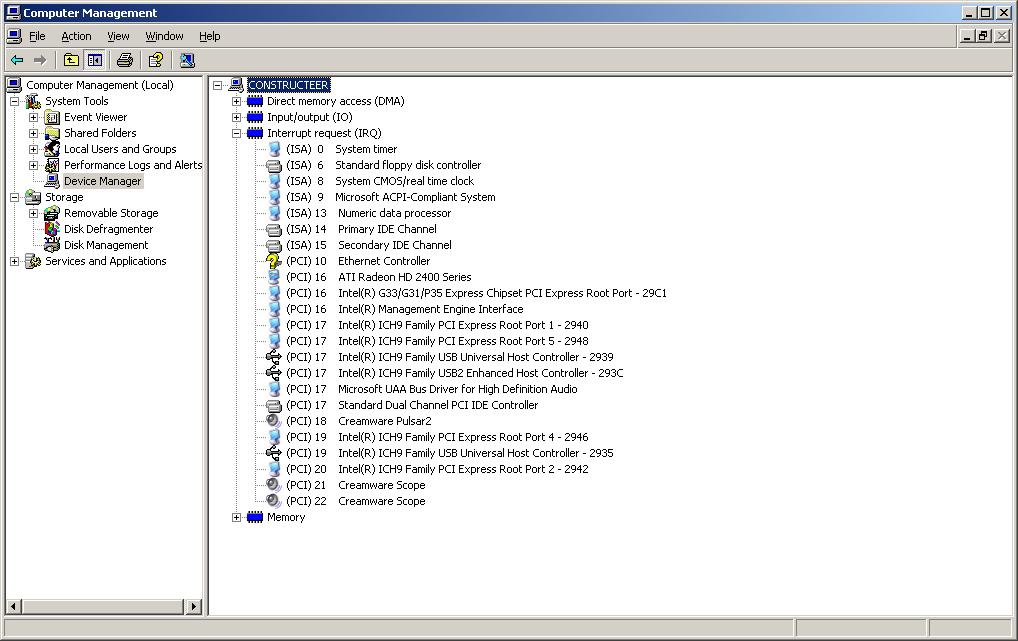Click the USB icon for Host Controller - 2939
The width and height of the screenshot is (1018, 641).
(x=273, y=357)
